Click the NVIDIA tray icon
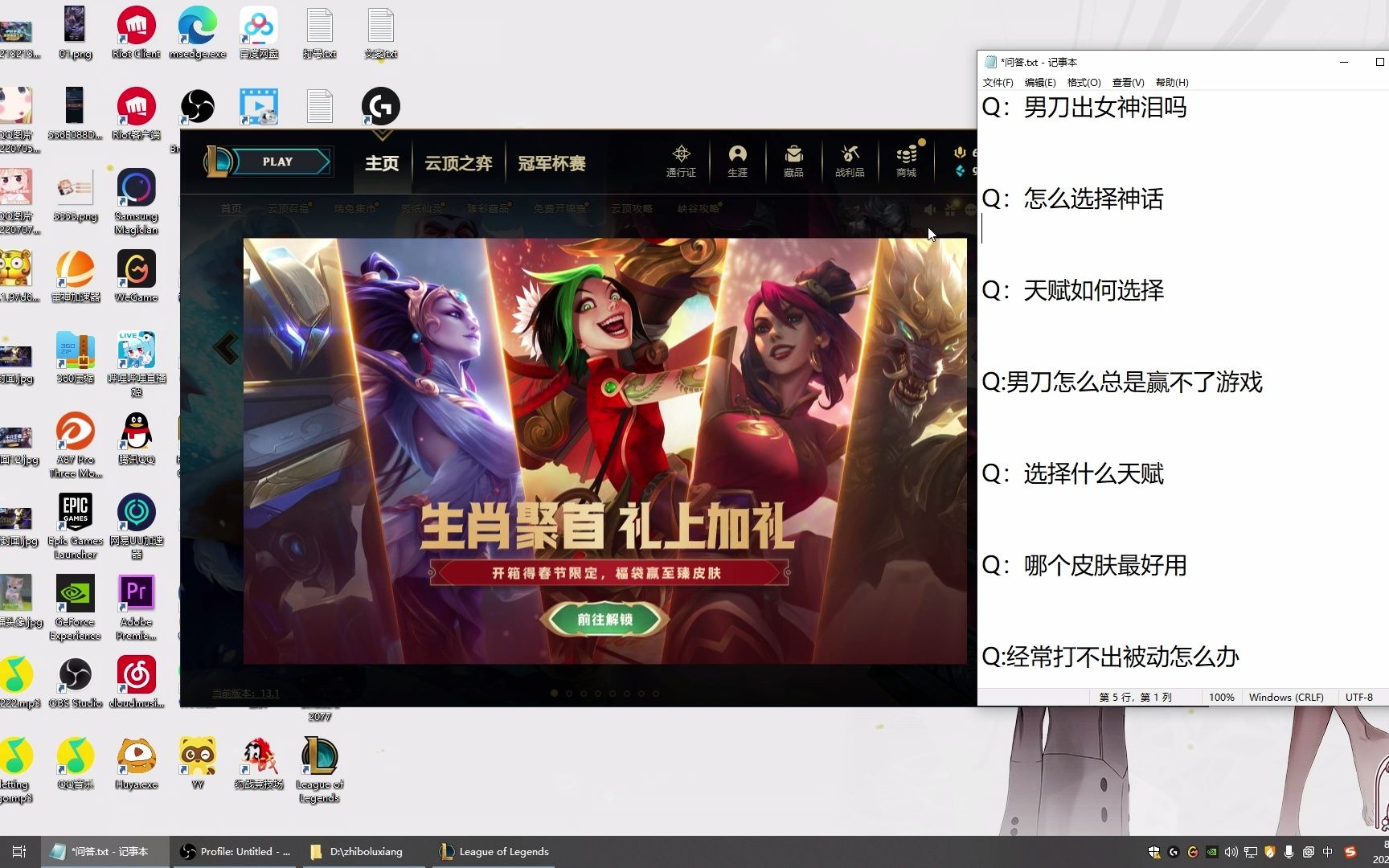This screenshot has height=868, width=1389. 1211,852
